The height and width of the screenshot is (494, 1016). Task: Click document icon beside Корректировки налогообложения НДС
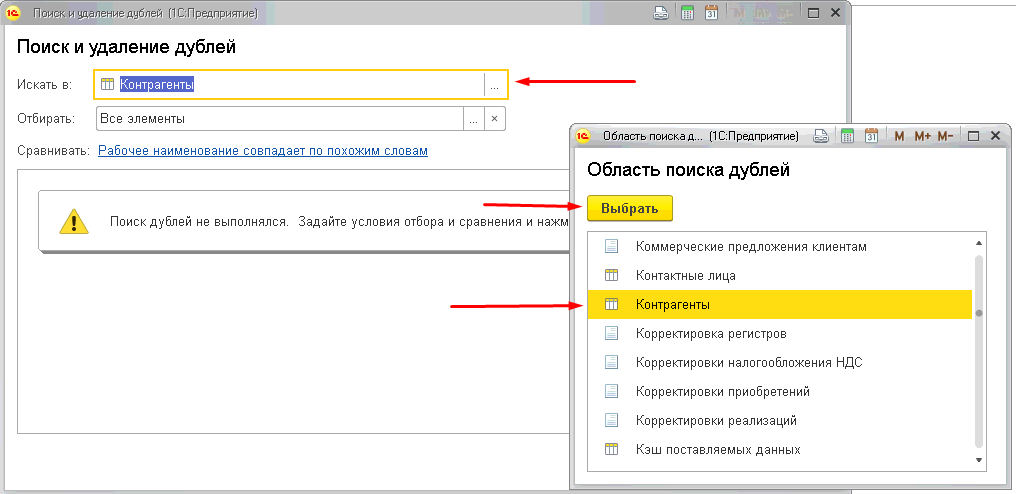coord(612,362)
